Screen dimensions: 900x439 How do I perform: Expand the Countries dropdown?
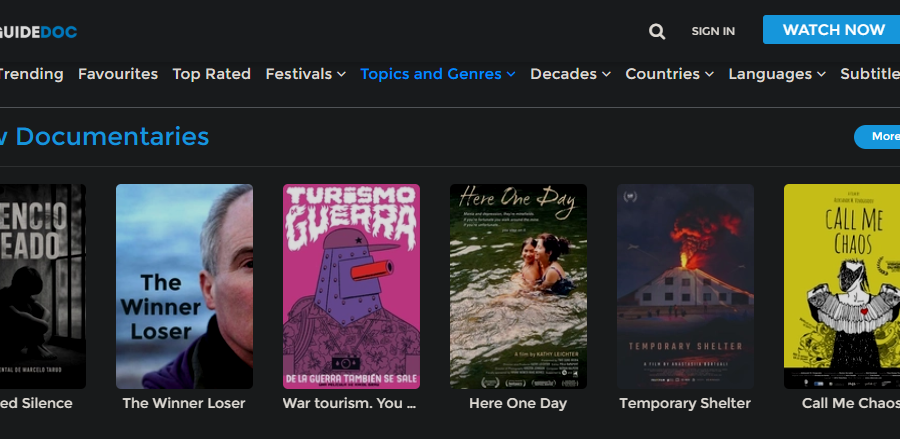click(669, 74)
